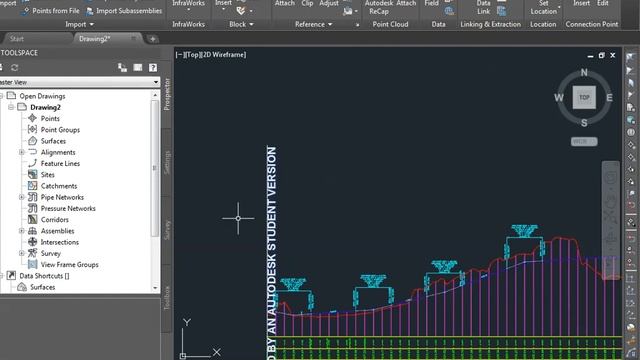The image size is (640, 360).
Task: Click the Import Subassemblies button
Action: click(124, 11)
